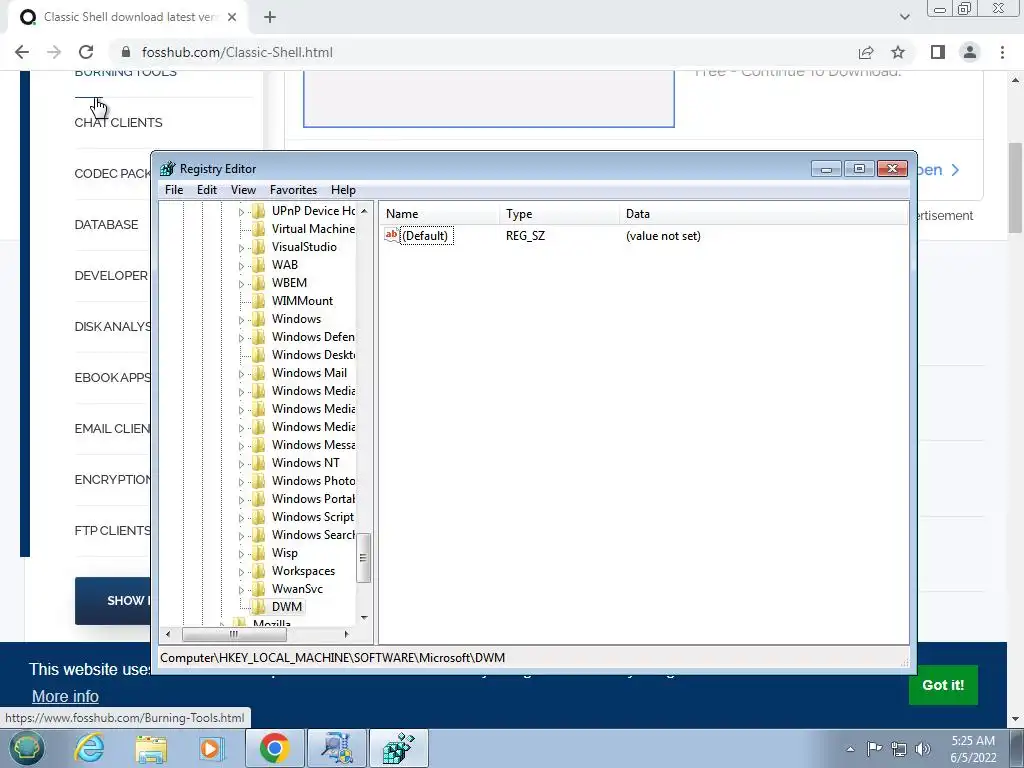Open the DATABASE category link
This screenshot has height=768, width=1024.
(106, 225)
